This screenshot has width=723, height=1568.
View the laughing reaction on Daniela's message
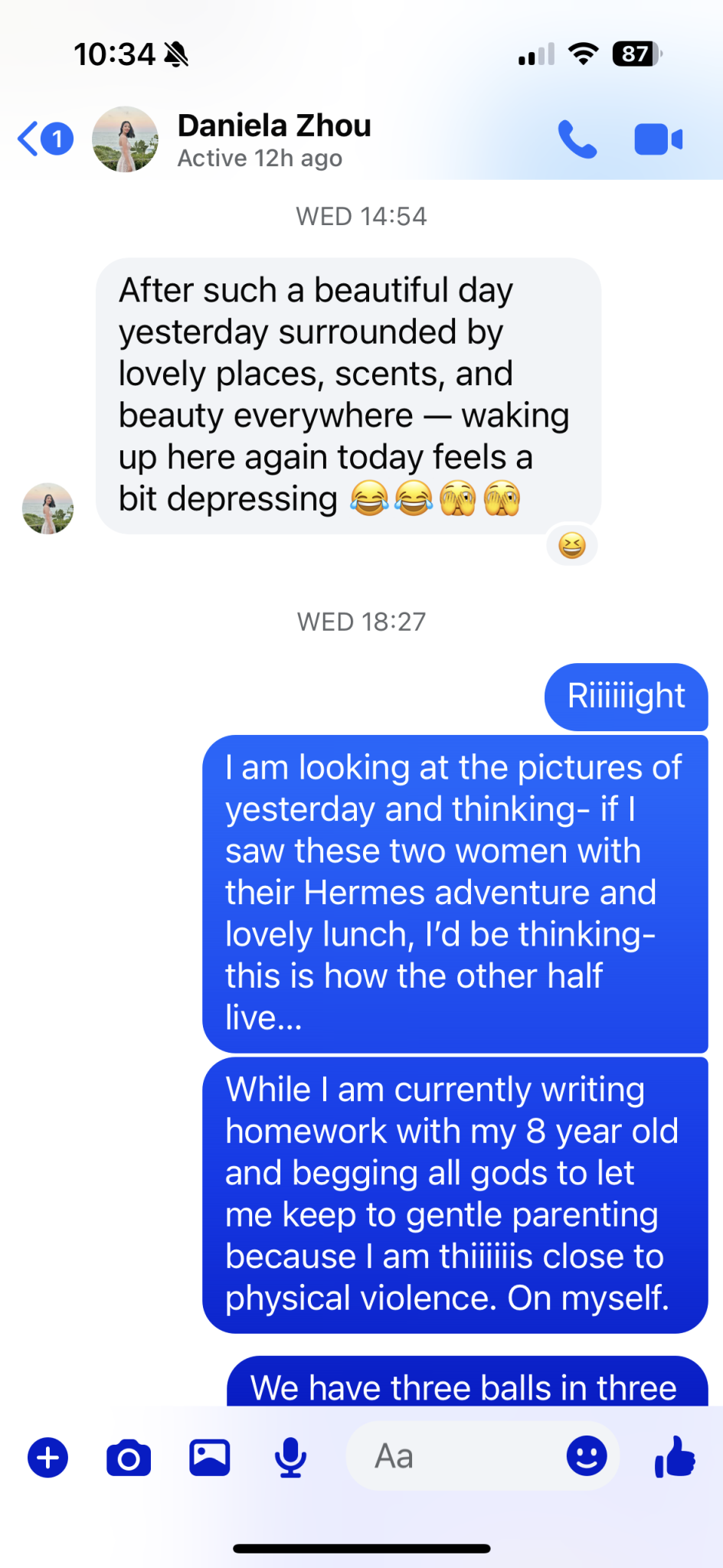point(572,546)
